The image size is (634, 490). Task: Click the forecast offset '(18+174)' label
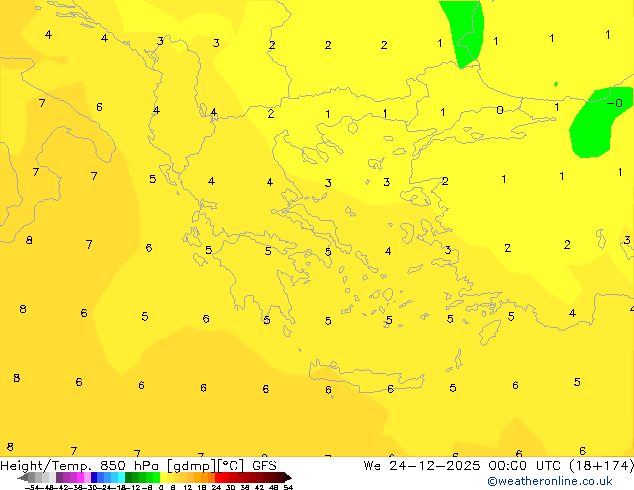pos(601,466)
